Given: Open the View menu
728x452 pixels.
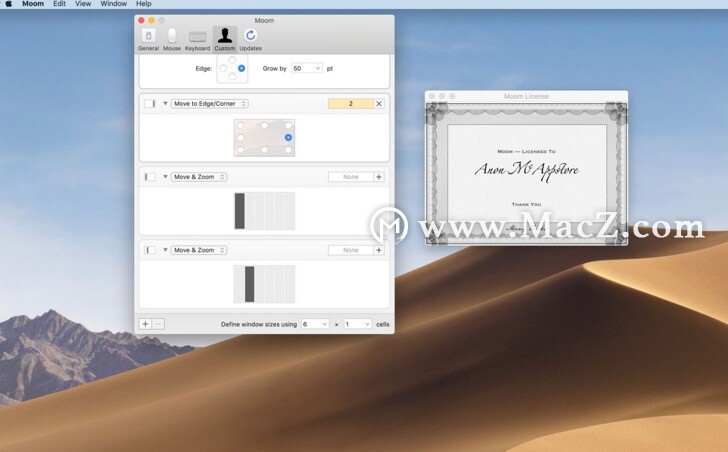Looking at the screenshot, I should coord(83,4).
